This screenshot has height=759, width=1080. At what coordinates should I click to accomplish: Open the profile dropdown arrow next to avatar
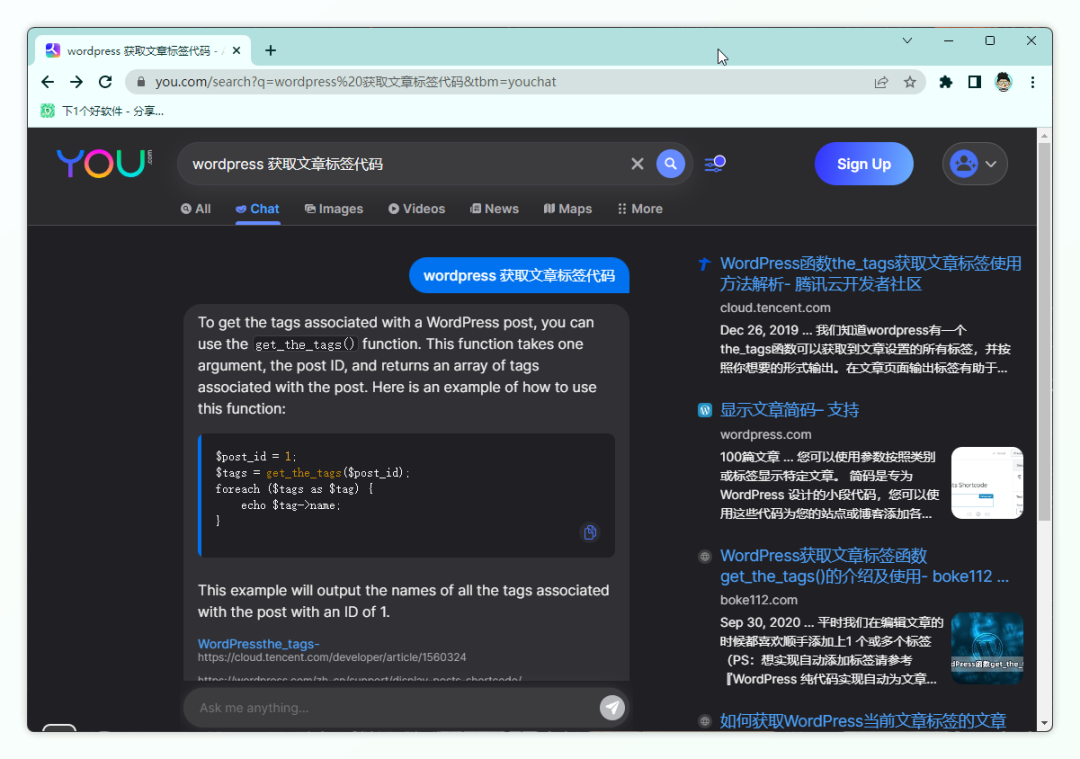989,163
